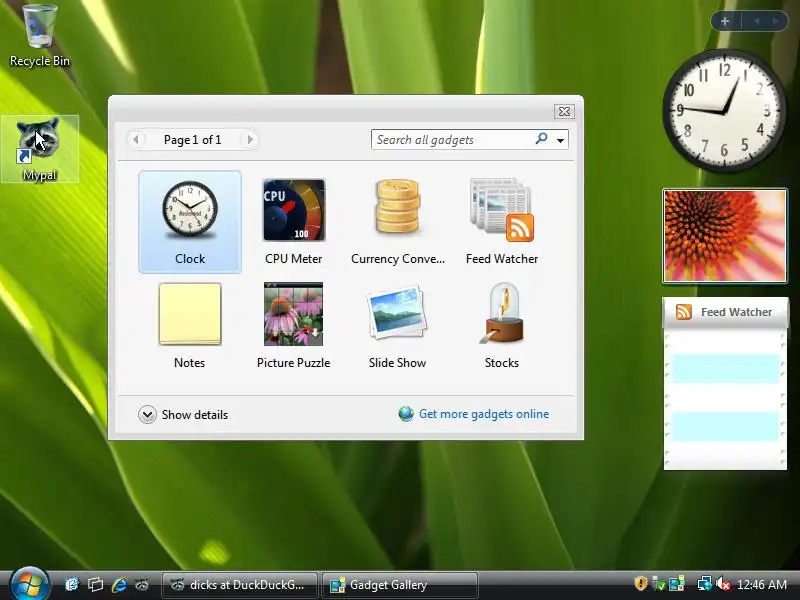The width and height of the screenshot is (800, 600).
Task: Click the Recycle Bin desktop icon
Action: coord(40,36)
